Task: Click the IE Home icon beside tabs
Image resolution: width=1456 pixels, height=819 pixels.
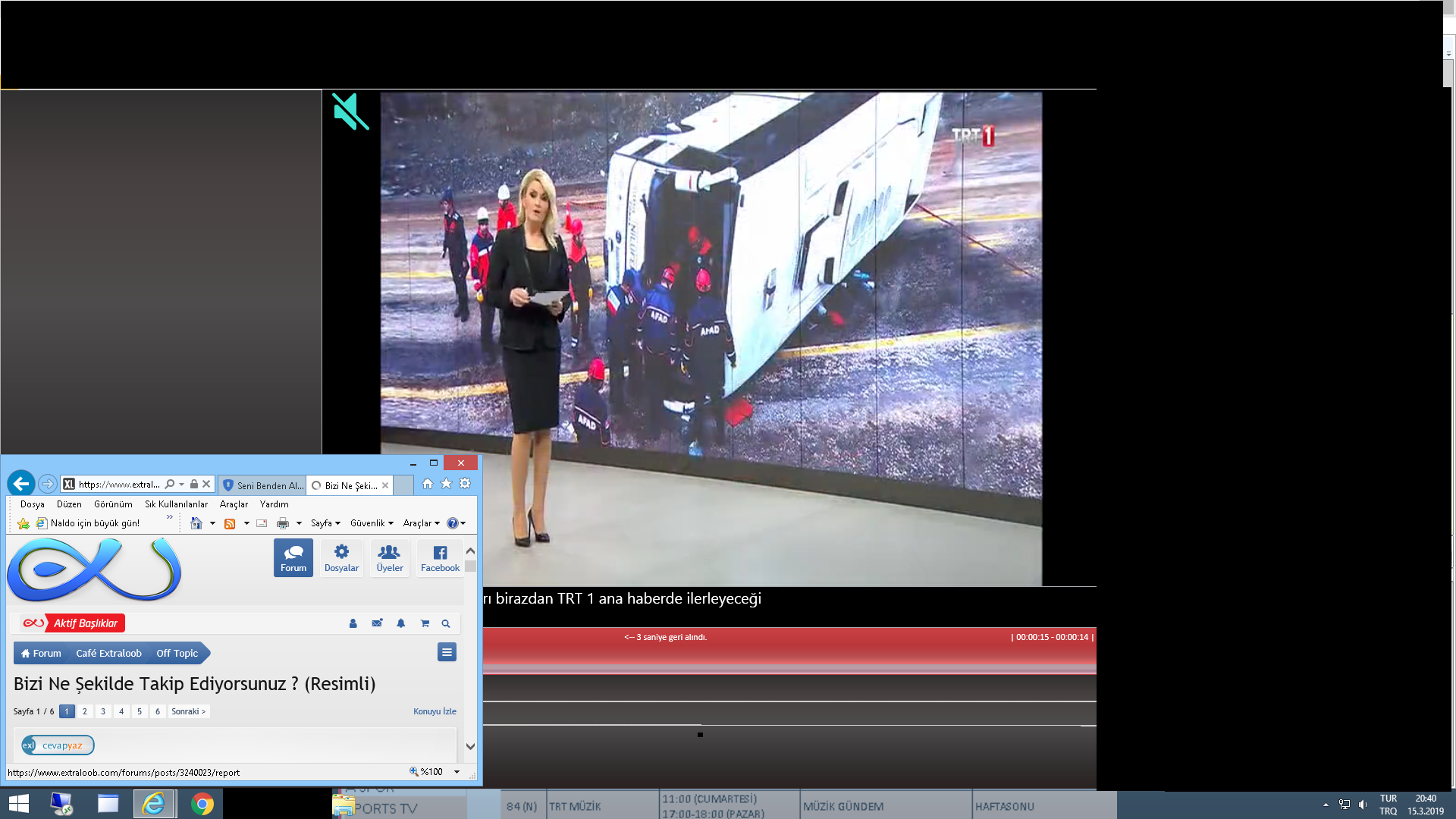Action: pyautogui.click(x=428, y=484)
